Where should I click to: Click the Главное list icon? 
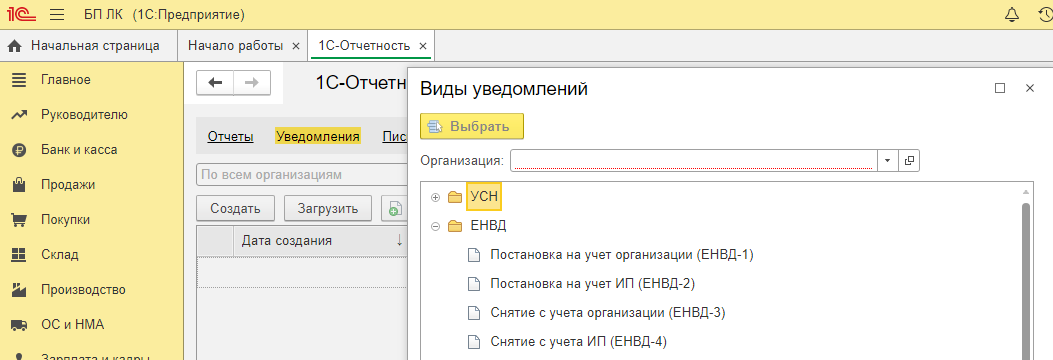(x=19, y=80)
